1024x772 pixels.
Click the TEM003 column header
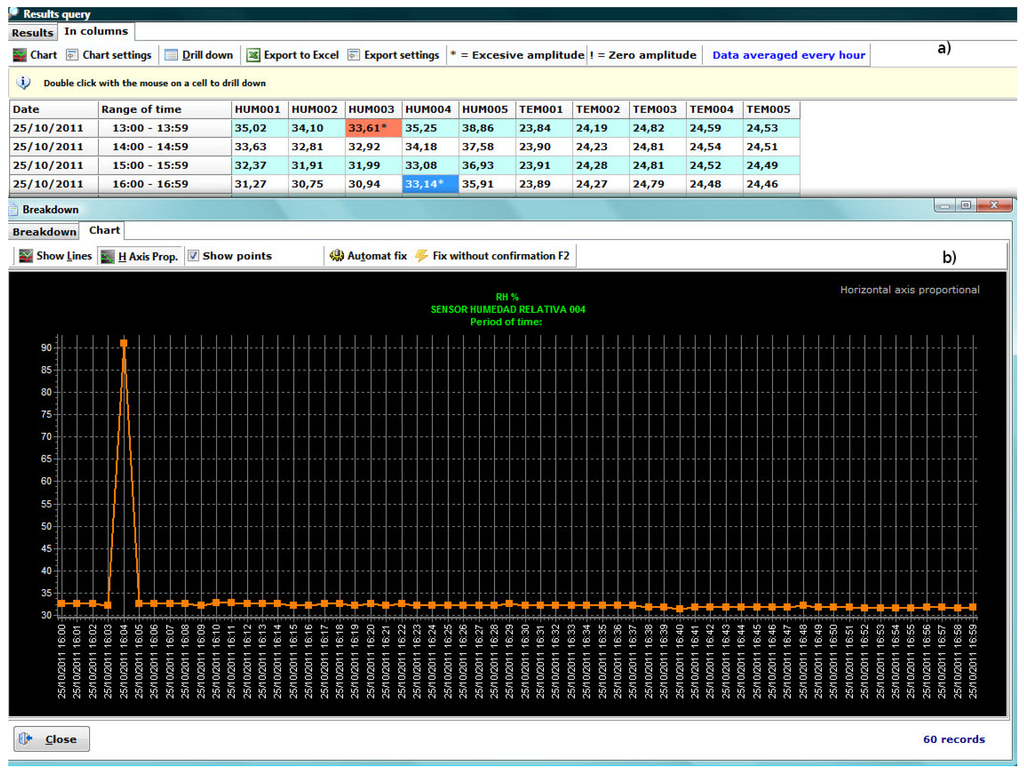(x=658, y=110)
